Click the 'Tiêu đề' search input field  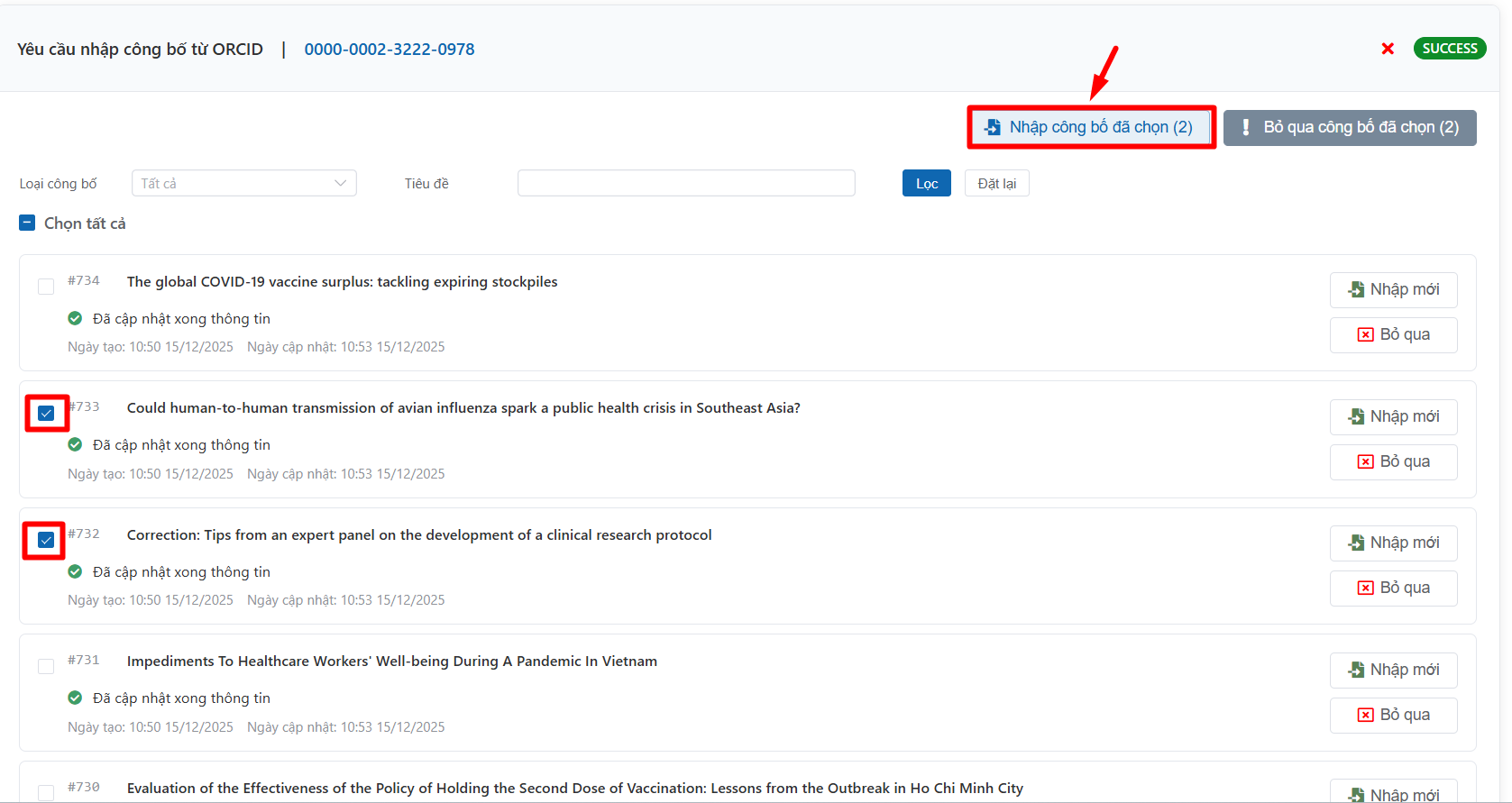click(x=685, y=183)
